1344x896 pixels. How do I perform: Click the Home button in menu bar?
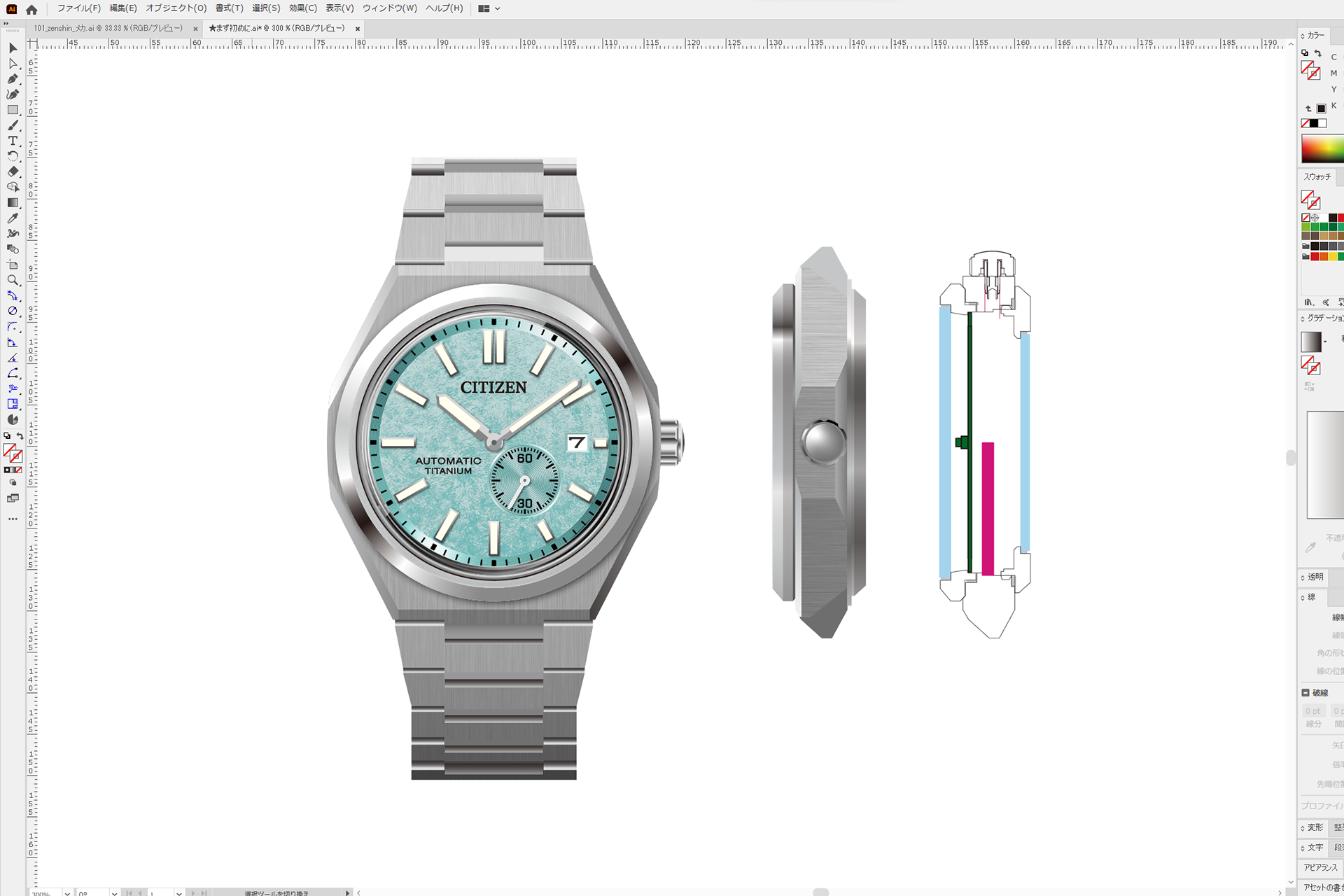tap(31, 9)
